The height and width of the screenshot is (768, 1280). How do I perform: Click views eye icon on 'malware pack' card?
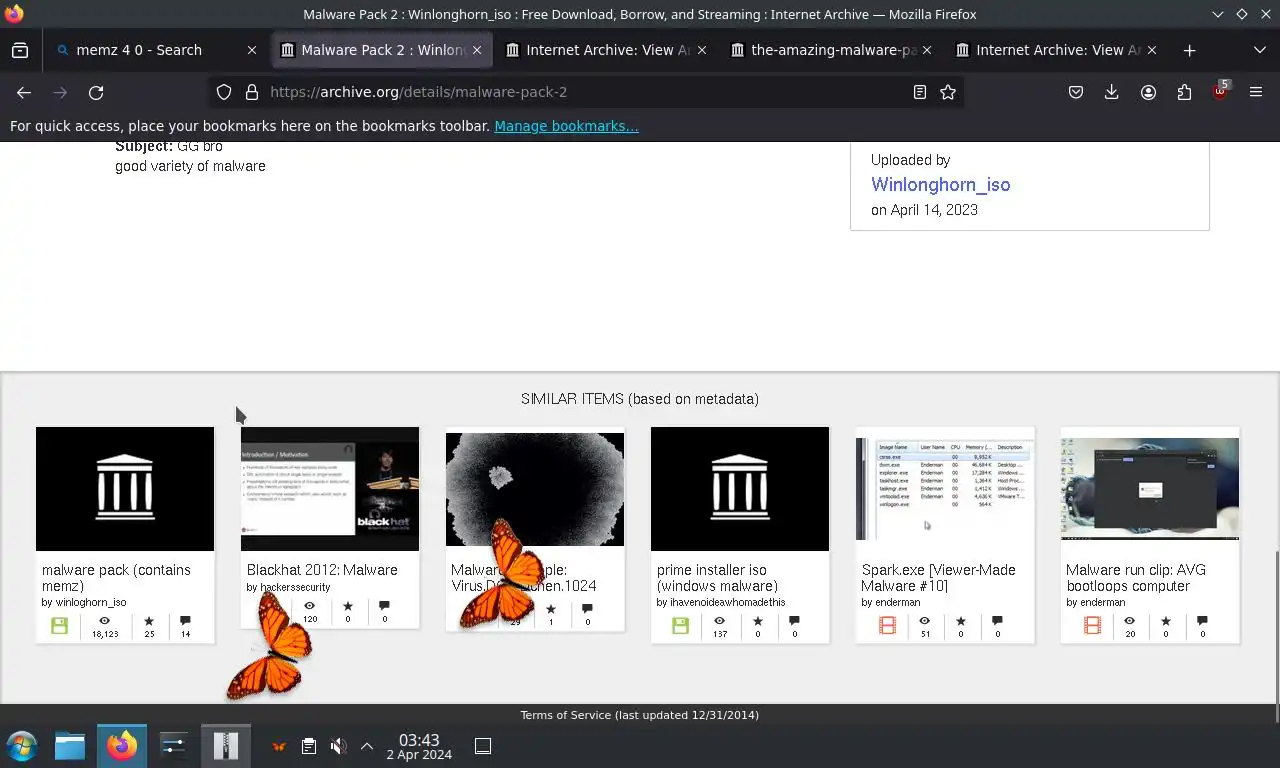(104, 621)
